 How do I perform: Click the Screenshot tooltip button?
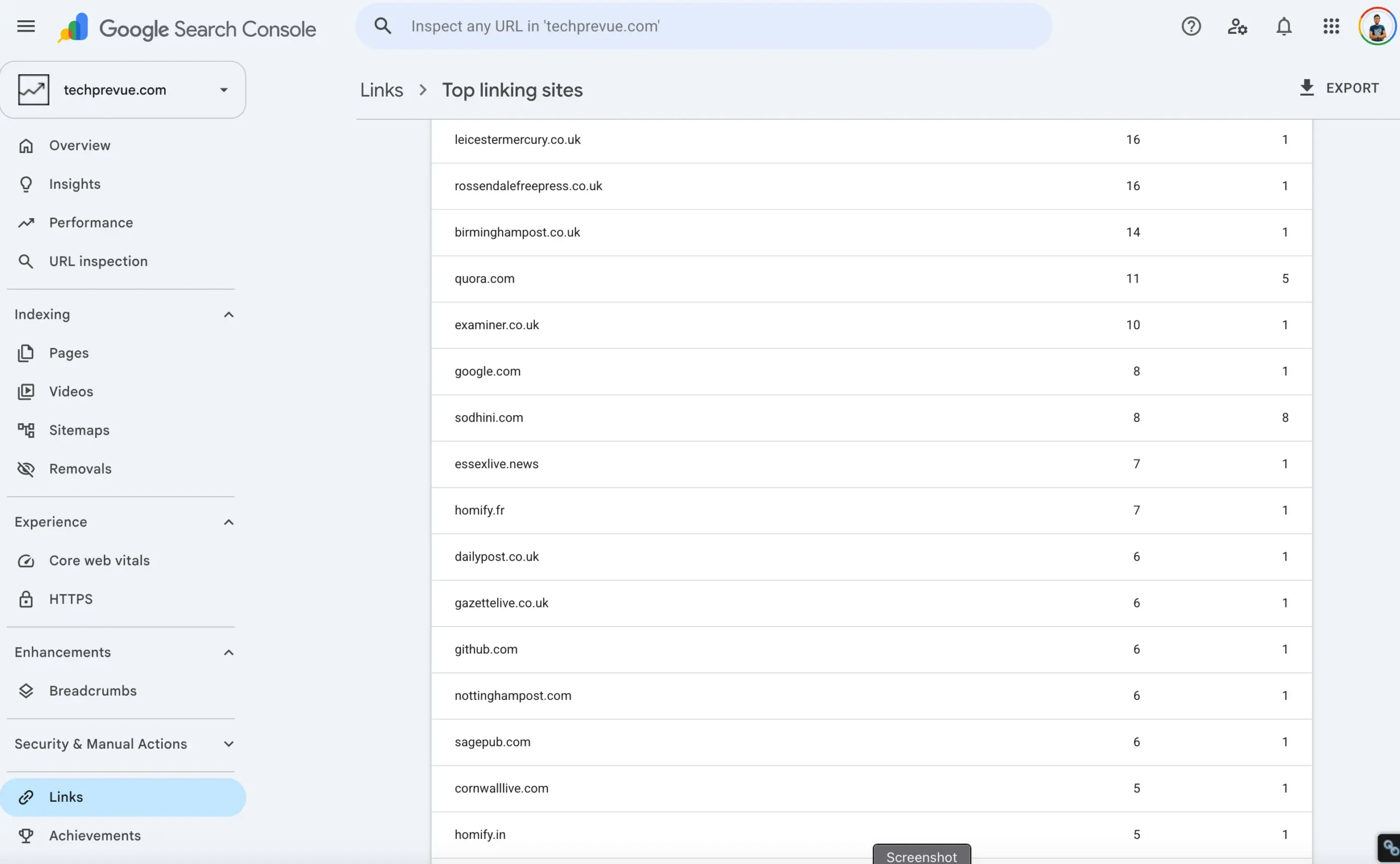point(921,855)
